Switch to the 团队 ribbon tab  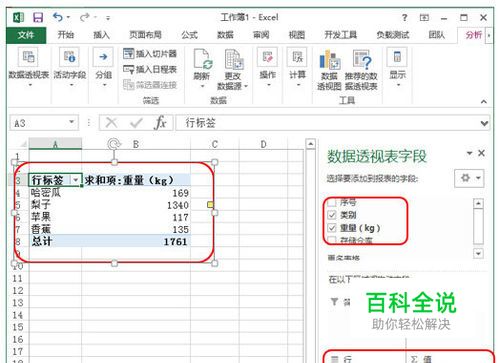437,35
